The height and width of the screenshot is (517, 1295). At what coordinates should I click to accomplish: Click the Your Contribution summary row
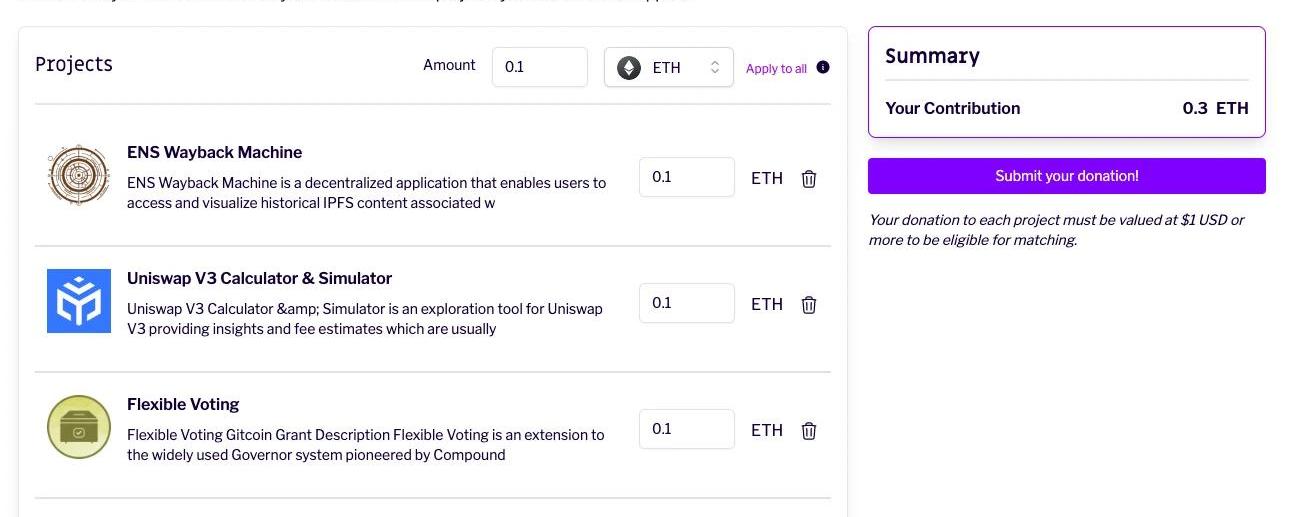click(1066, 108)
